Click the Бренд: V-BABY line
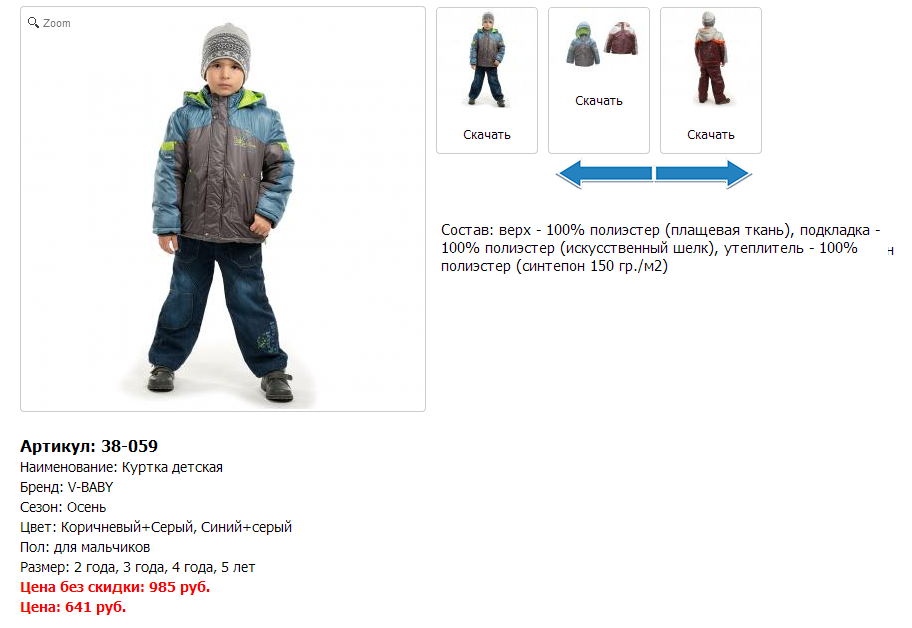 [67, 487]
